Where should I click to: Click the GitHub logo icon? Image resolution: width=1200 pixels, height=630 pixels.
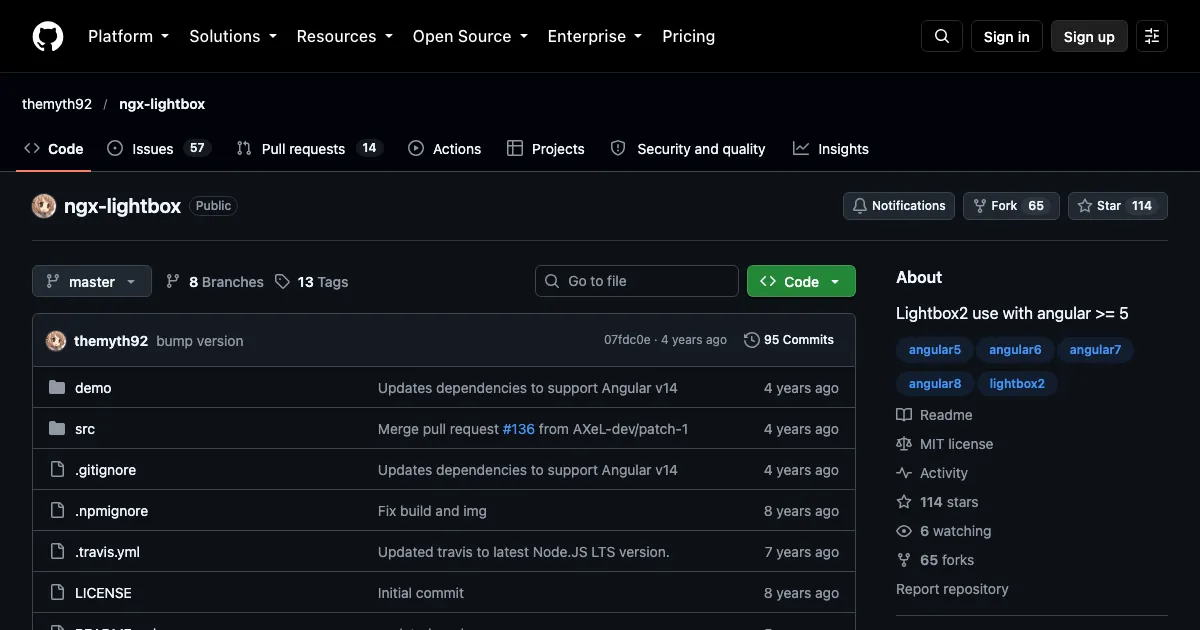click(x=48, y=36)
